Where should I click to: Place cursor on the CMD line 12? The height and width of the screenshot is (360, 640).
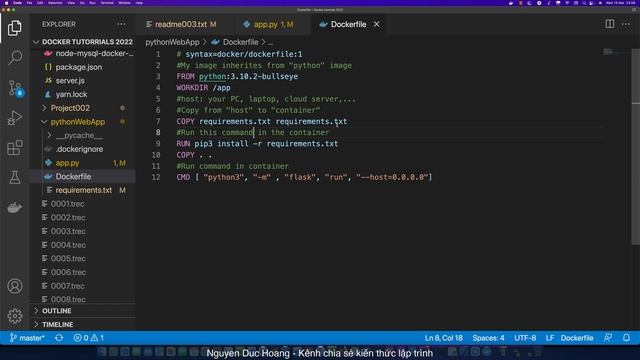(x=304, y=177)
